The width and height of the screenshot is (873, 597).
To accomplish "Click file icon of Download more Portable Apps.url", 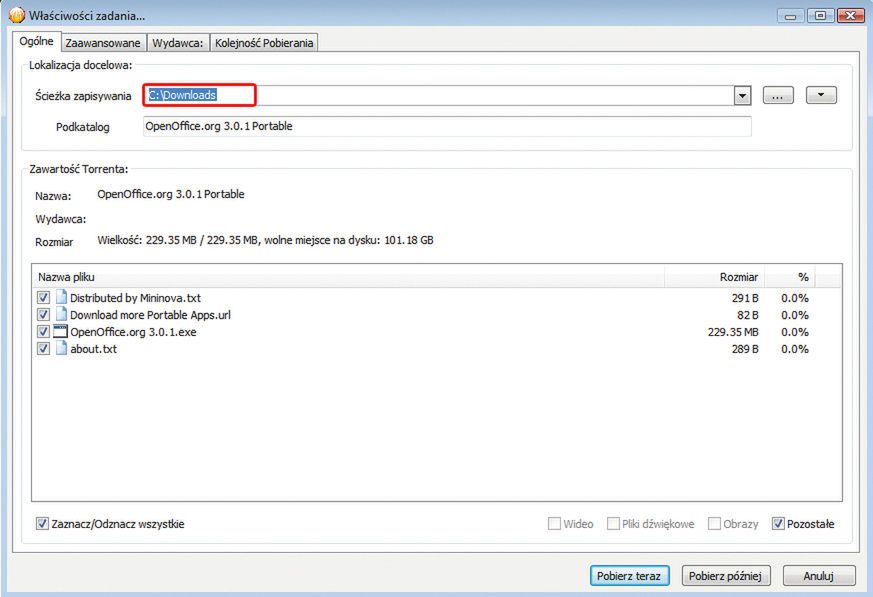I will 61,314.
